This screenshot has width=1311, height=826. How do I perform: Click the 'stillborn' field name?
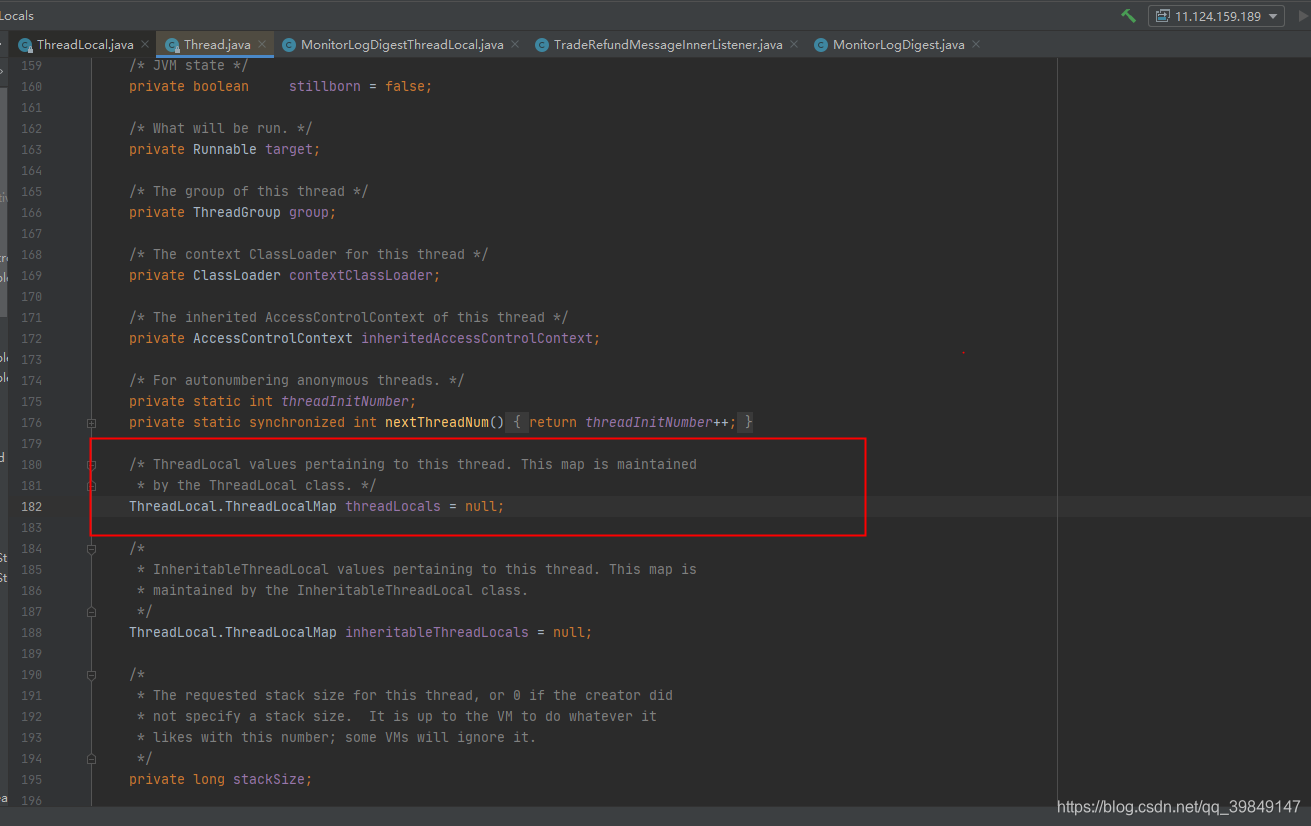point(325,86)
